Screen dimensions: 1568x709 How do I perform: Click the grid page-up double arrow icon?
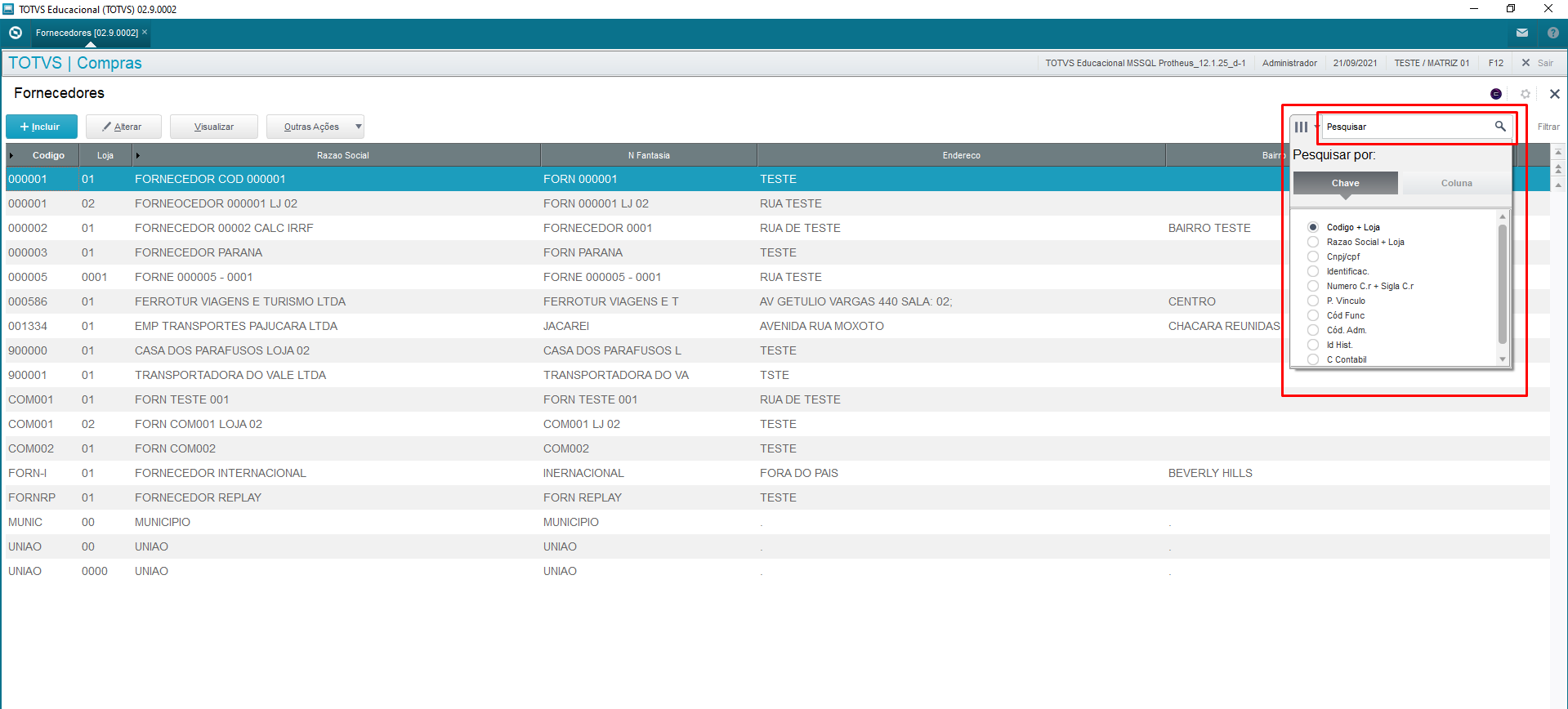coord(1558,169)
